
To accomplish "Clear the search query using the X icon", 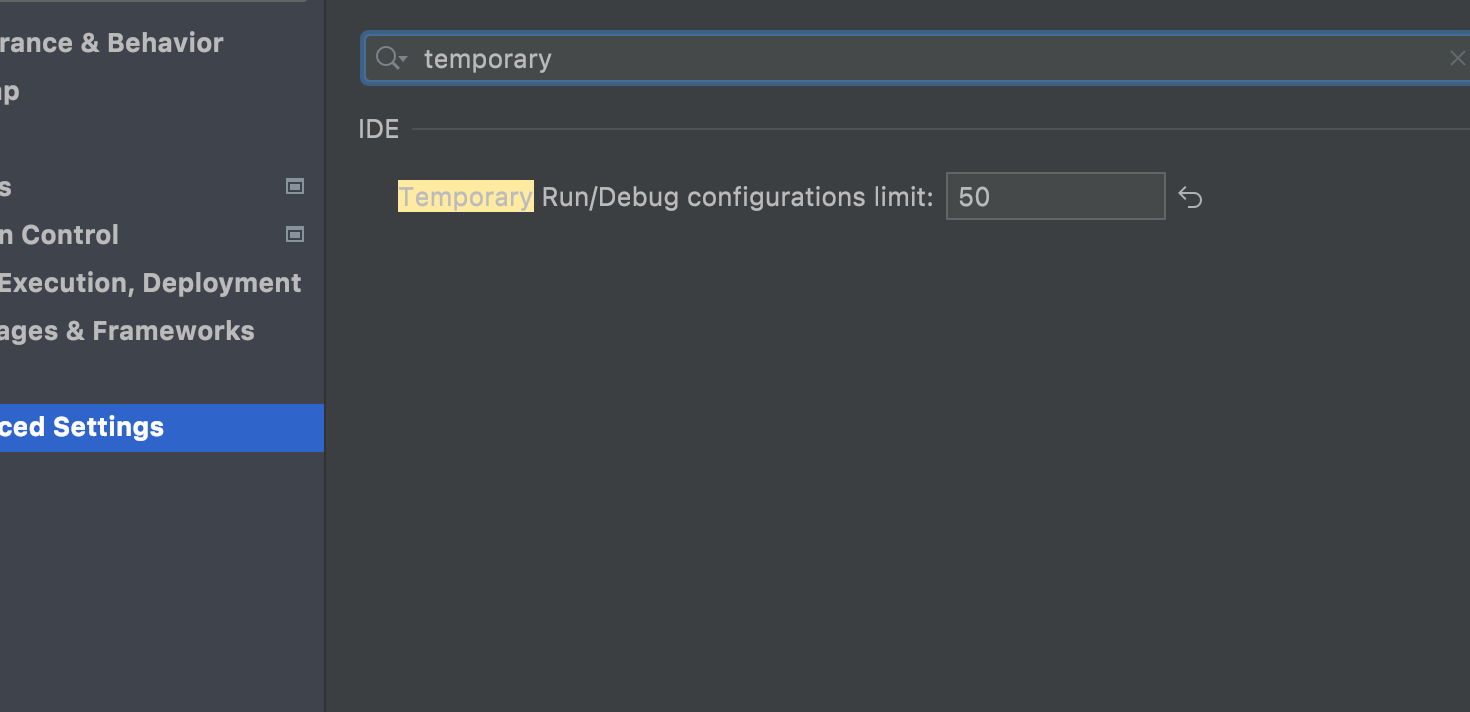I will 1457,58.
